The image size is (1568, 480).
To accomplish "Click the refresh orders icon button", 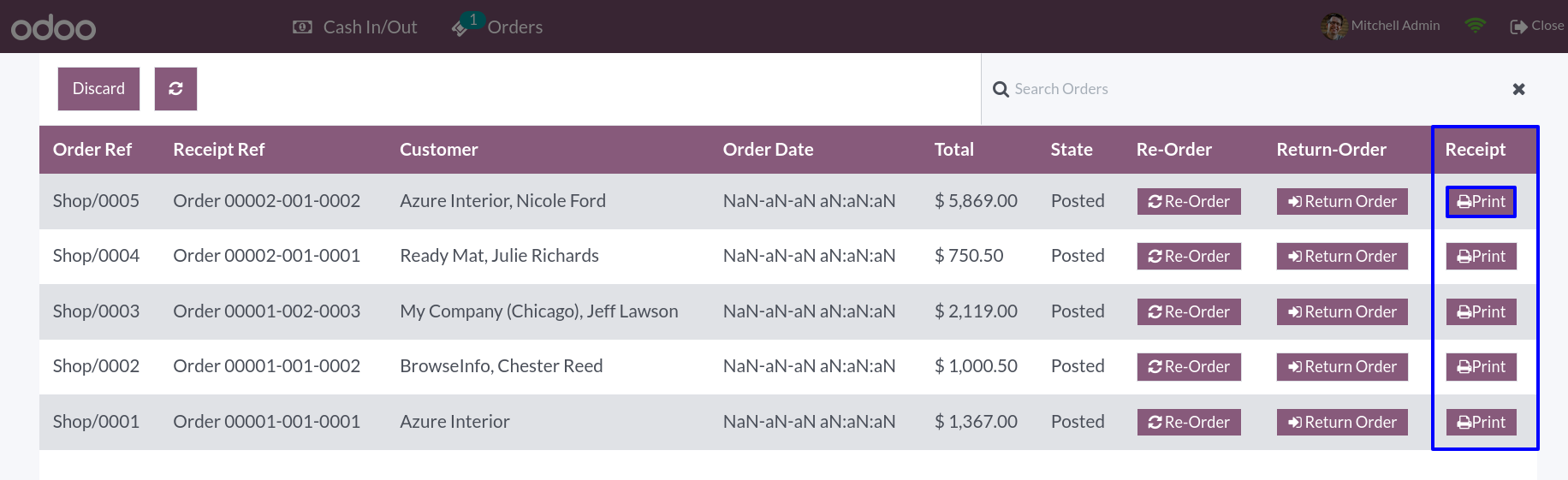I will (x=175, y=89).
